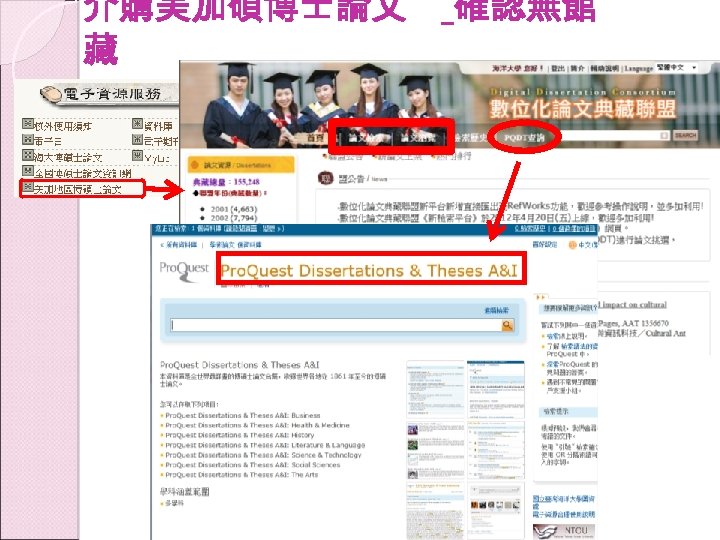The image size is (720, 540).
Task: Open ProQuest Dissertations & Theses A&I: Business link
Action: coord(241,415)
